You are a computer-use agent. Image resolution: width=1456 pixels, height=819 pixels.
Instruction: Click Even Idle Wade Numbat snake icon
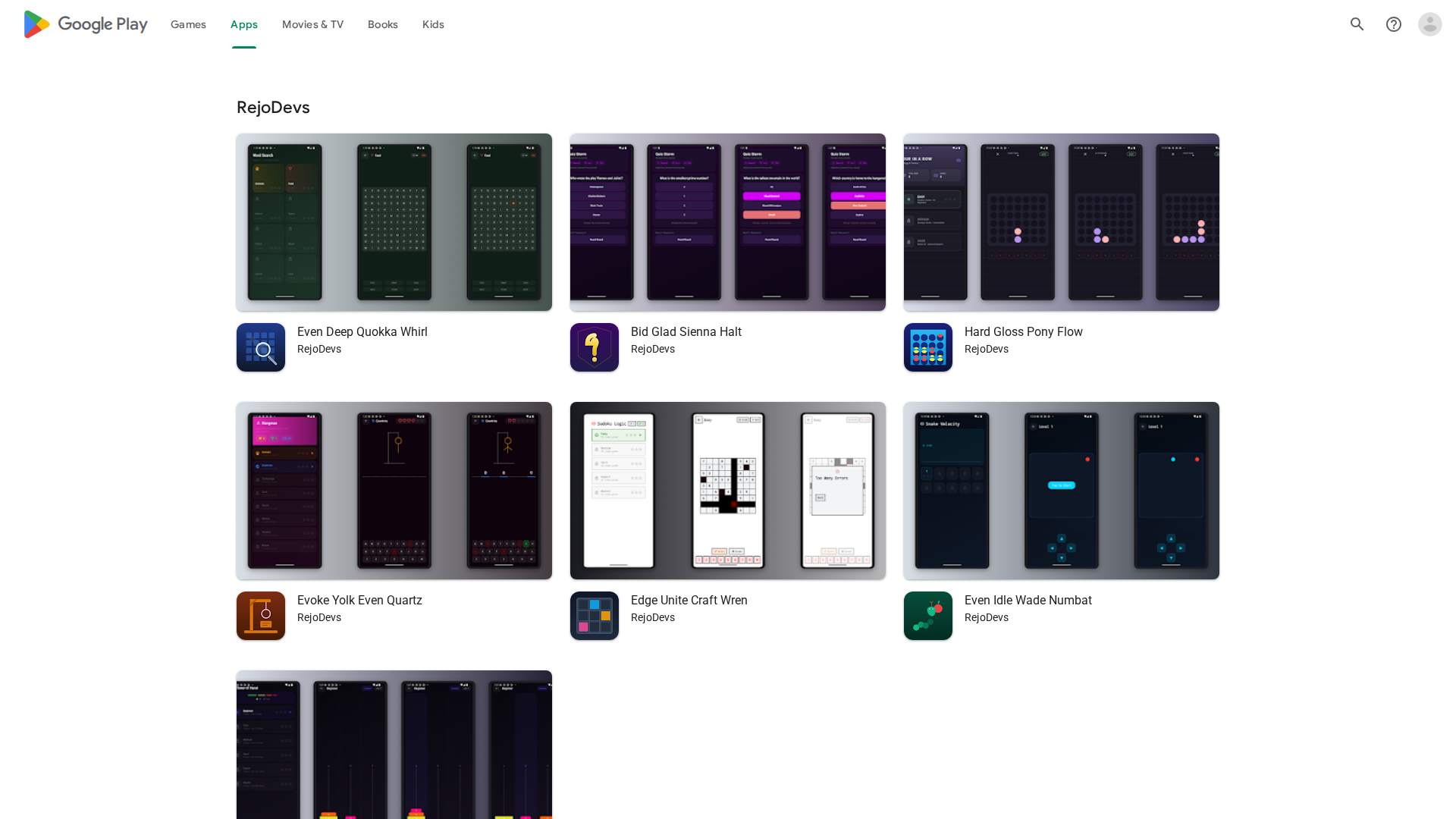point(928,616)
